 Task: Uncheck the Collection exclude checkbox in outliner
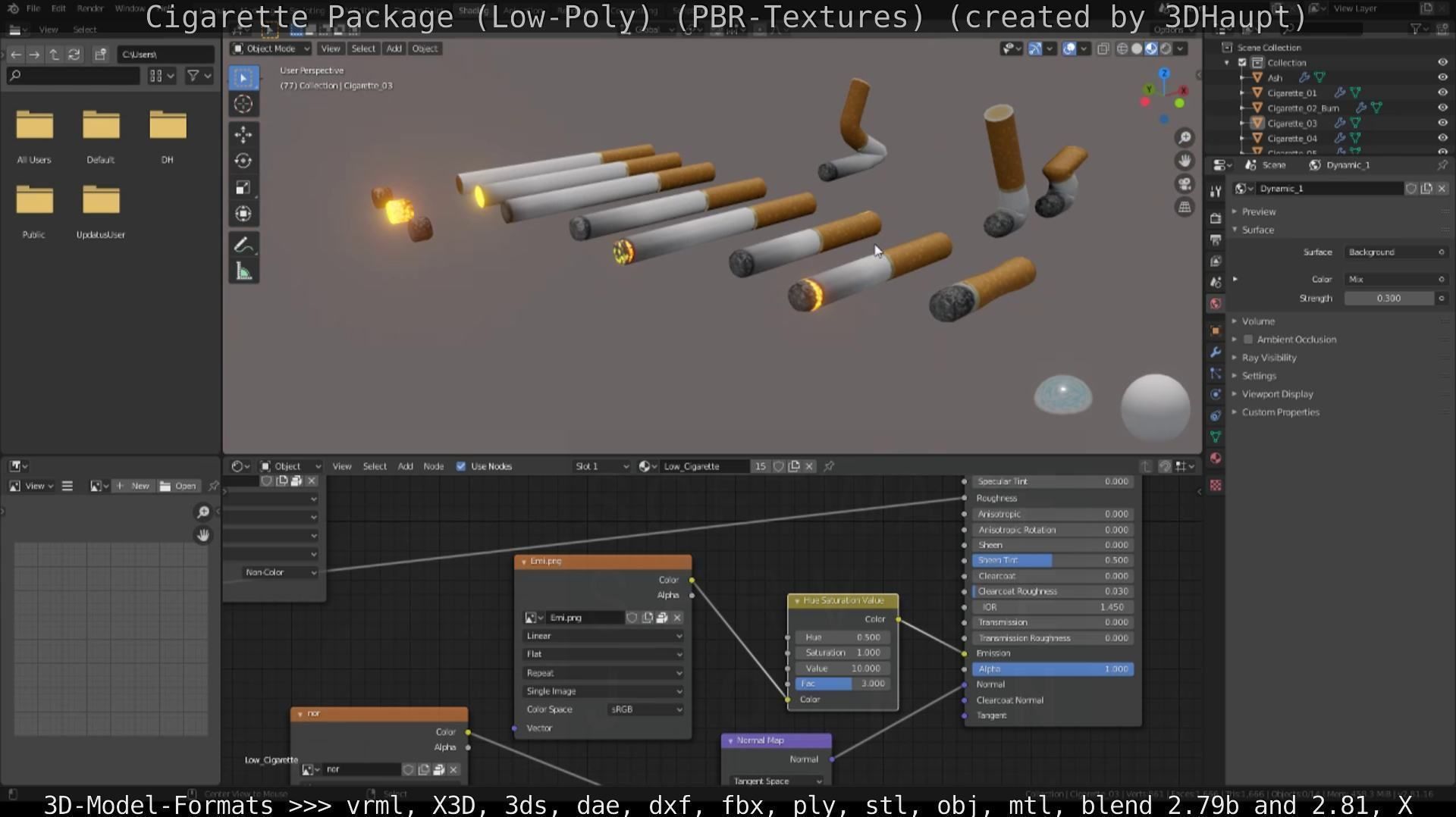coord(1242,63)
